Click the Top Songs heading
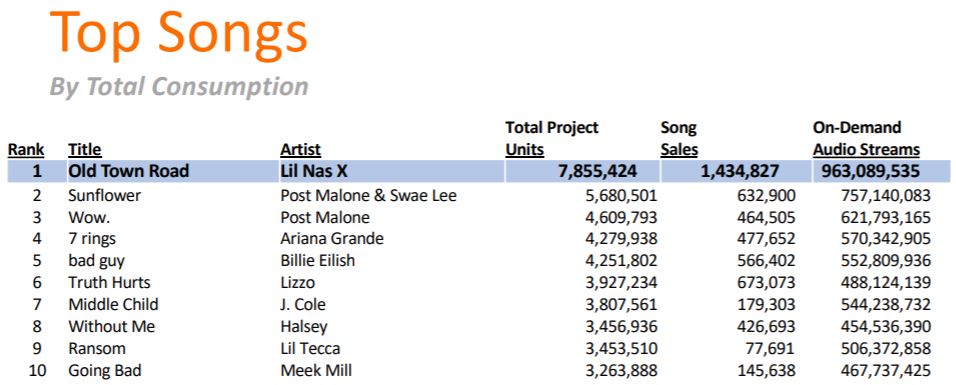 point(179,34)
